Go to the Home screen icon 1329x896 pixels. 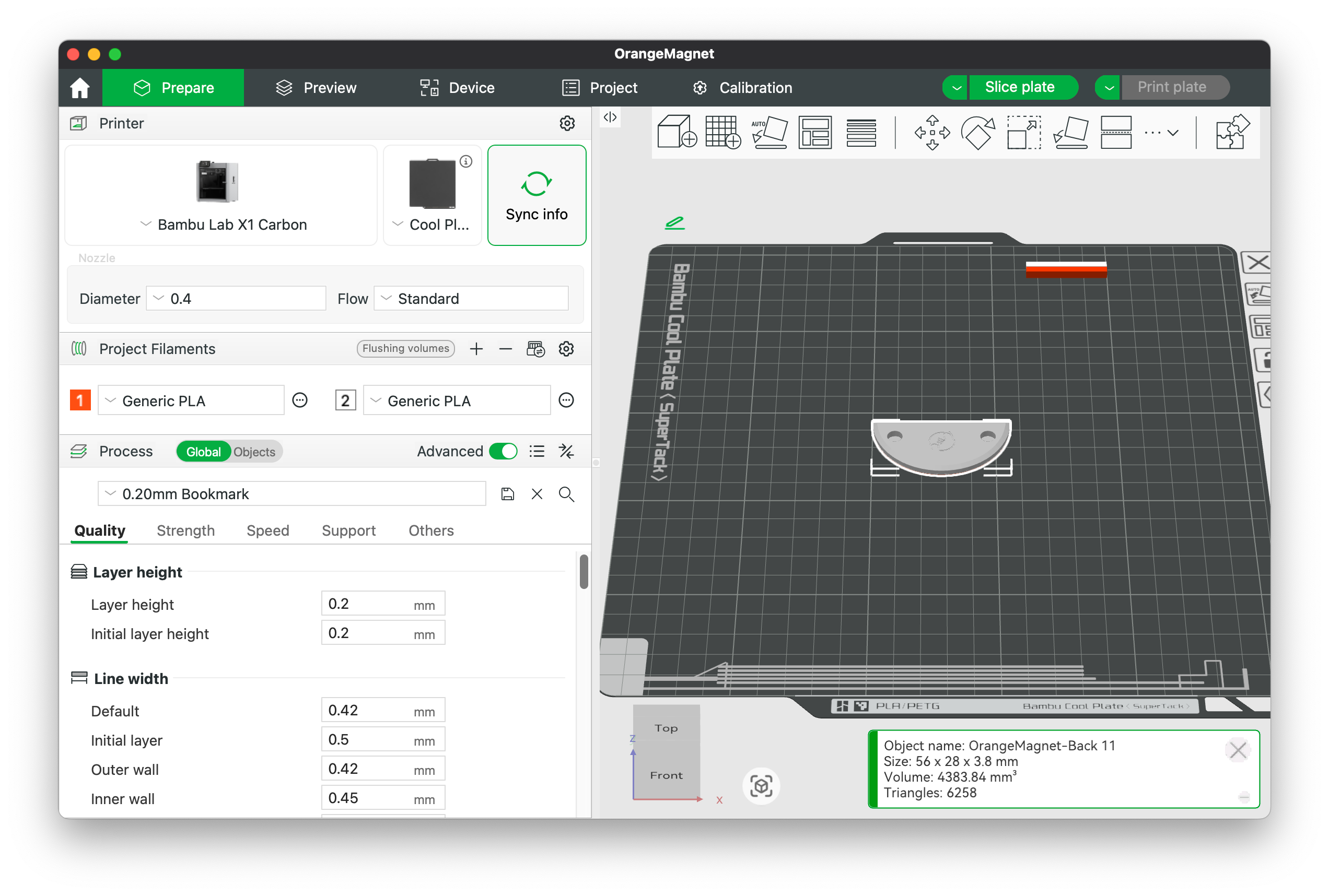79,87
